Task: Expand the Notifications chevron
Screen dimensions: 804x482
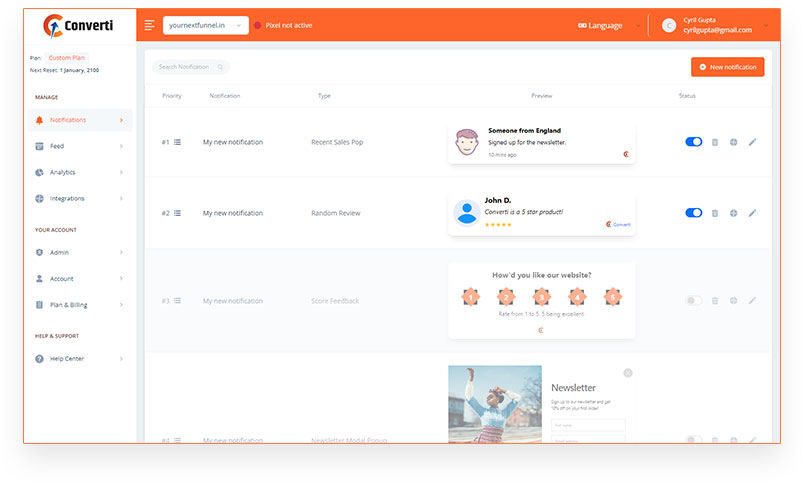Action: pos(122,120)
